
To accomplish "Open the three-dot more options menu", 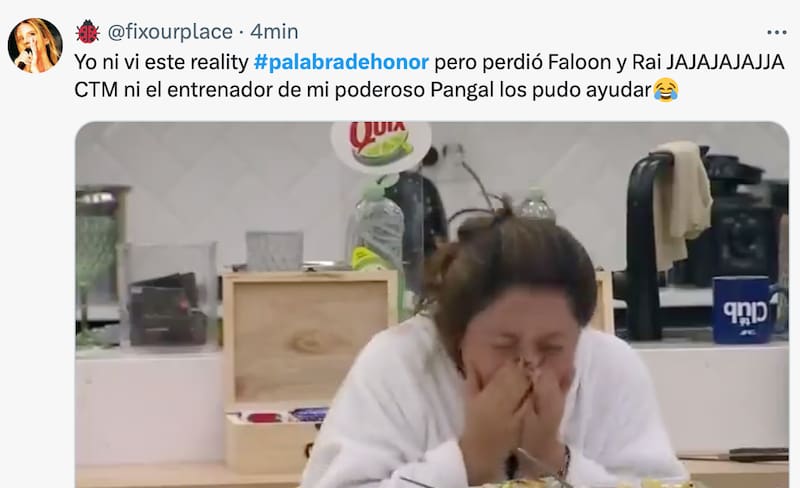I will (777, 33).
